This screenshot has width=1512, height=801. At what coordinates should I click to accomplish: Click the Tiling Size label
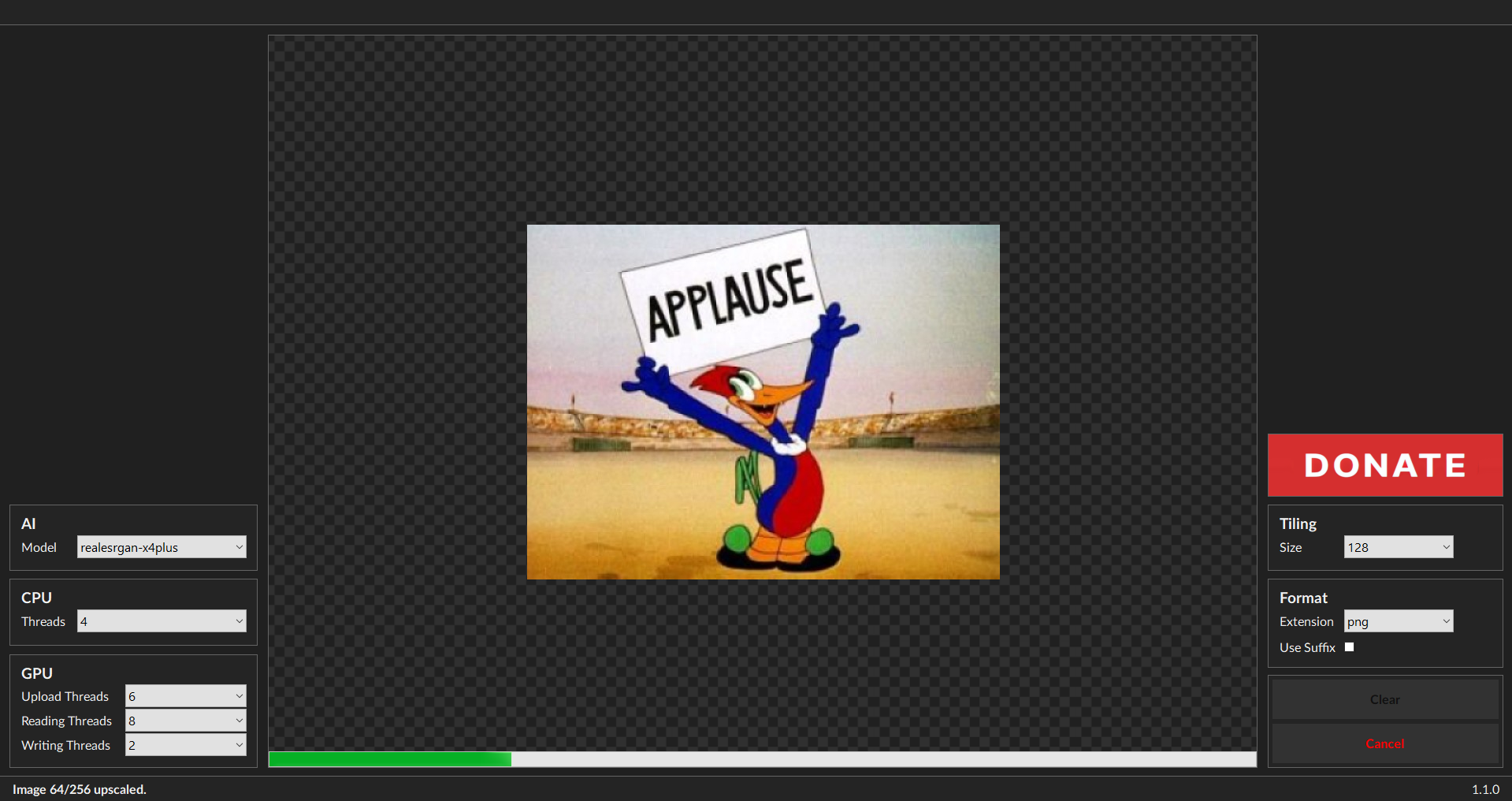tap(1291, 547)
